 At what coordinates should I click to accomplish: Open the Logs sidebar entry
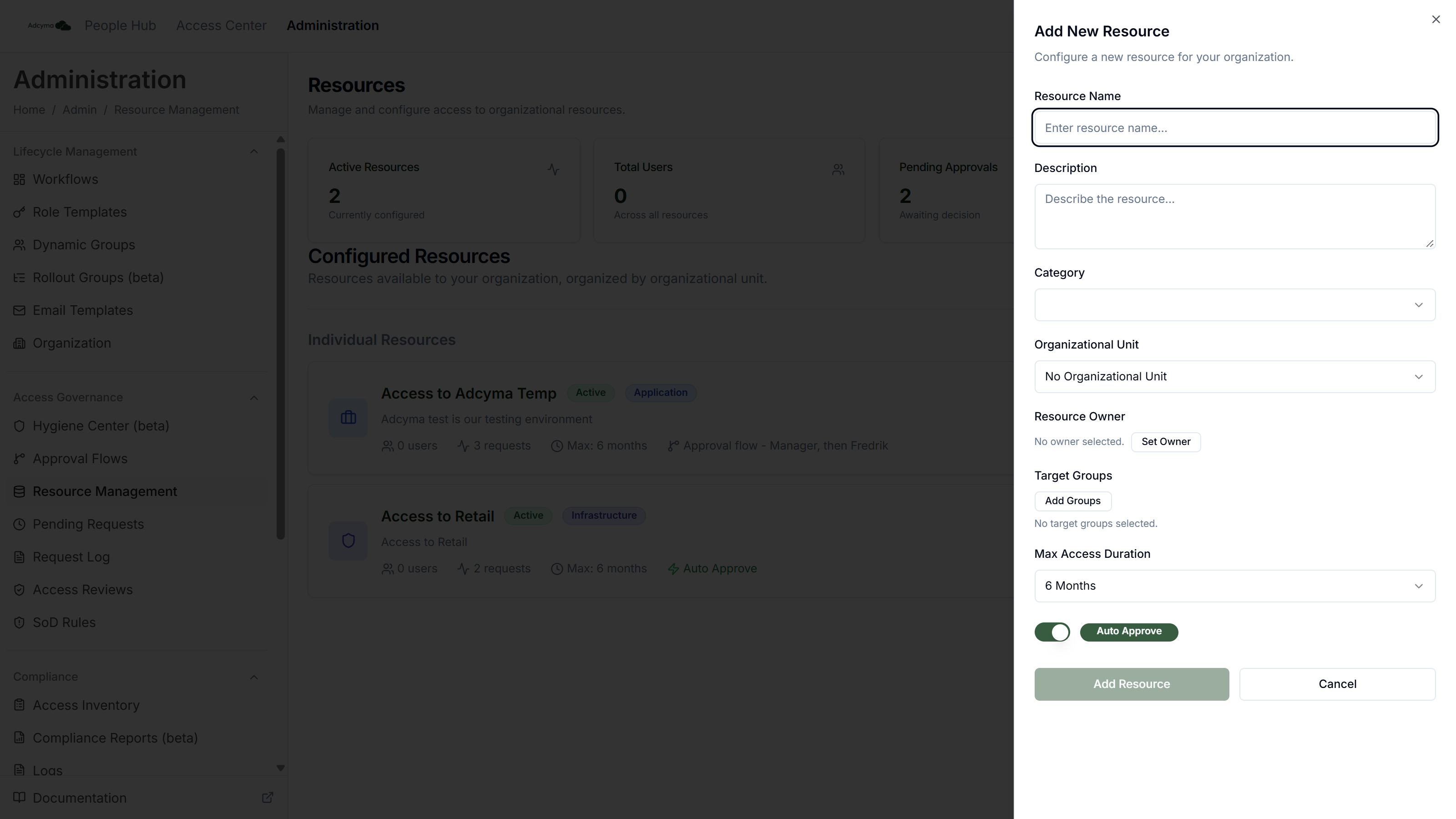(47, 770)
